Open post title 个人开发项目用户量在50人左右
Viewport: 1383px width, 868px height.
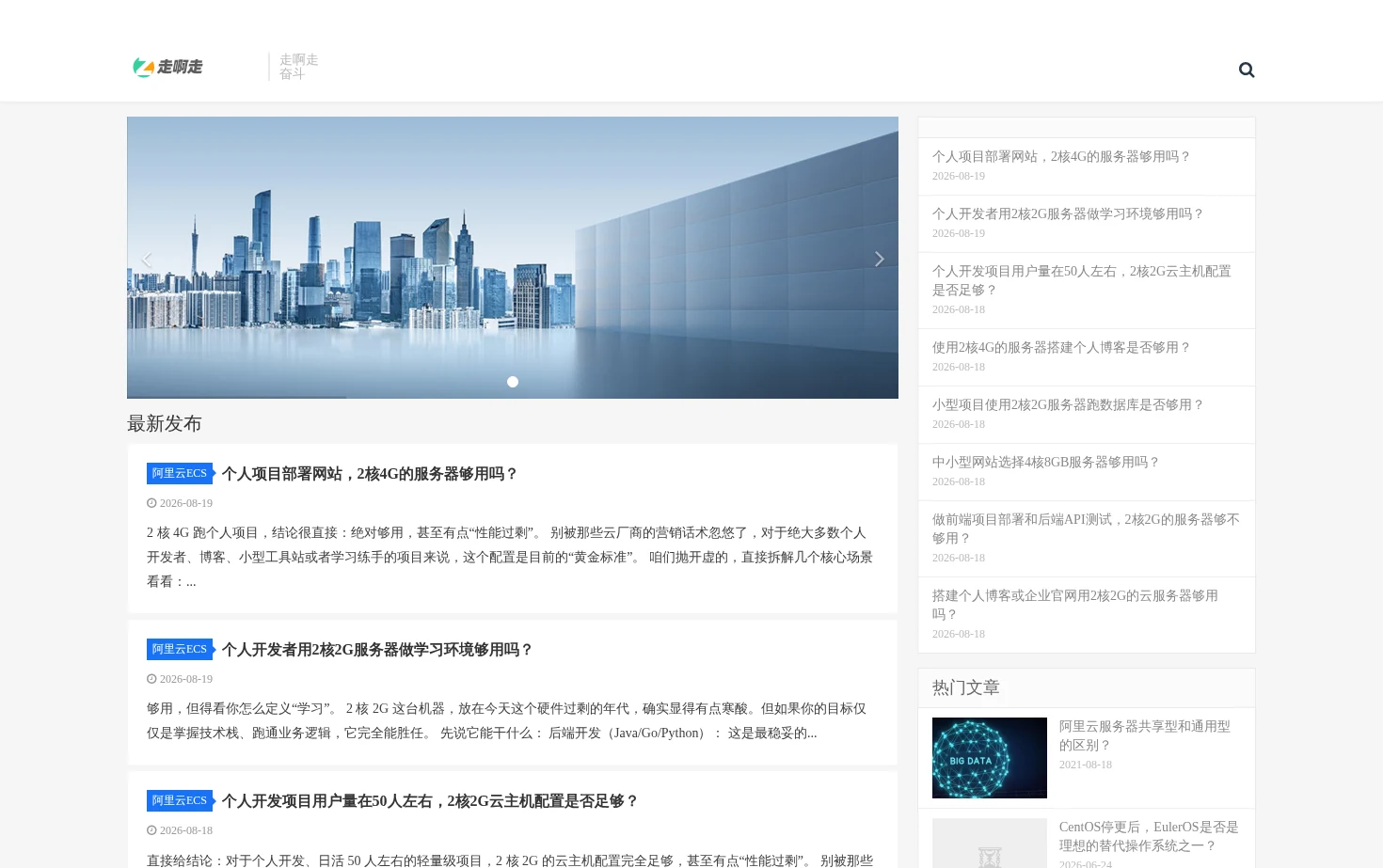(x=430, y=801)
